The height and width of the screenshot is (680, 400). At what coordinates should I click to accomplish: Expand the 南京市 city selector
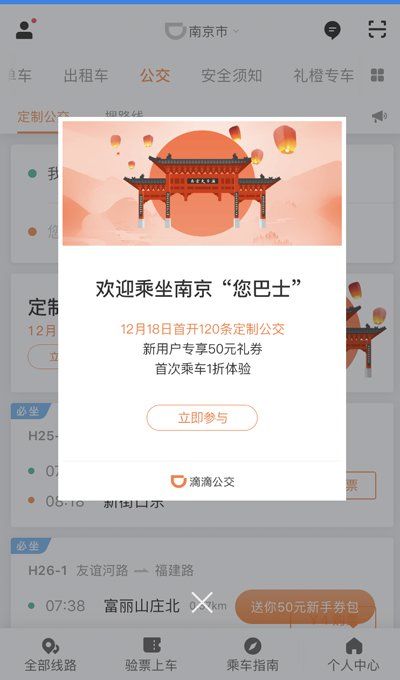pos(203,31)
